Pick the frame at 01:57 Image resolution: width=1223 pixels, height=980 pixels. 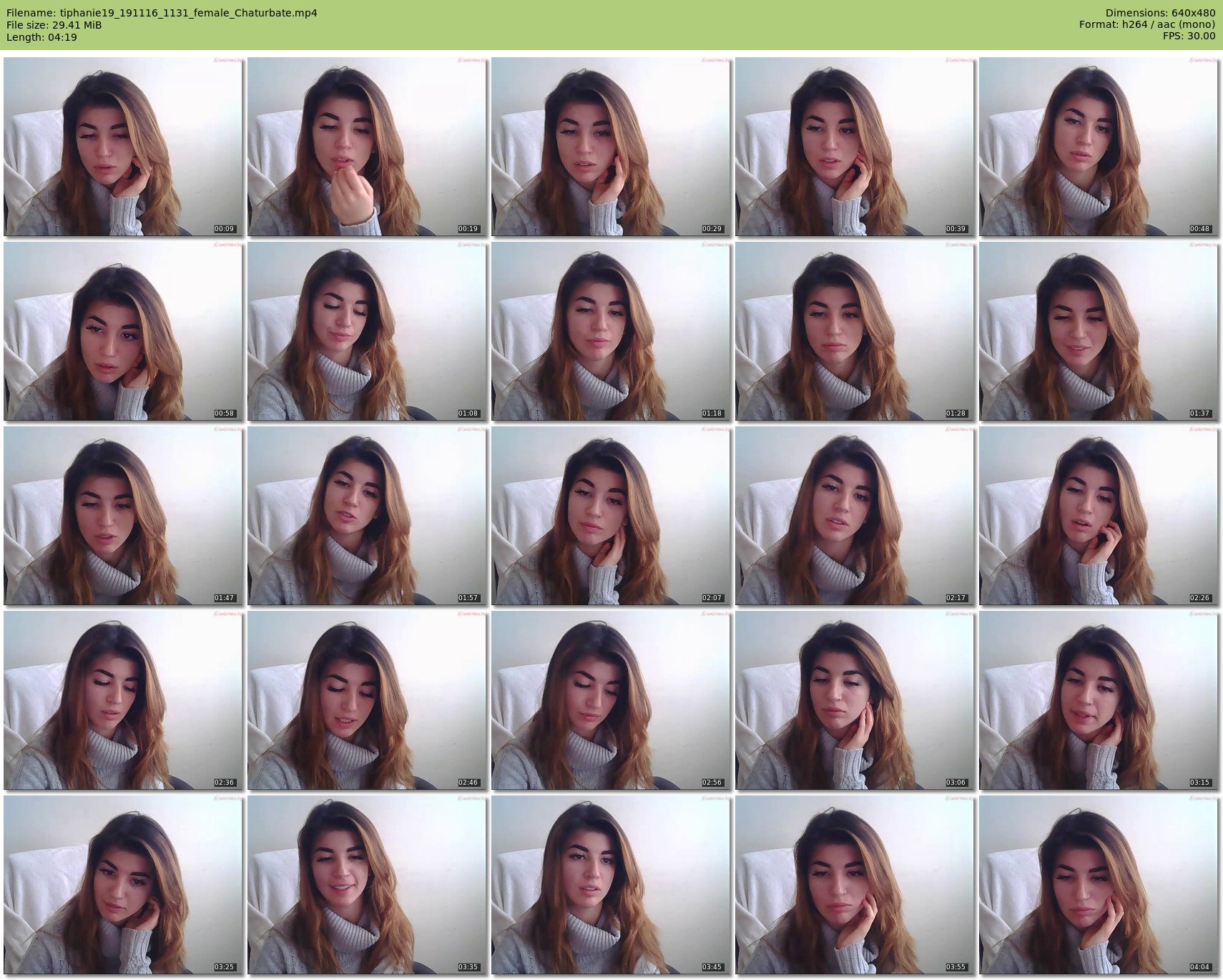click(367, 516)
